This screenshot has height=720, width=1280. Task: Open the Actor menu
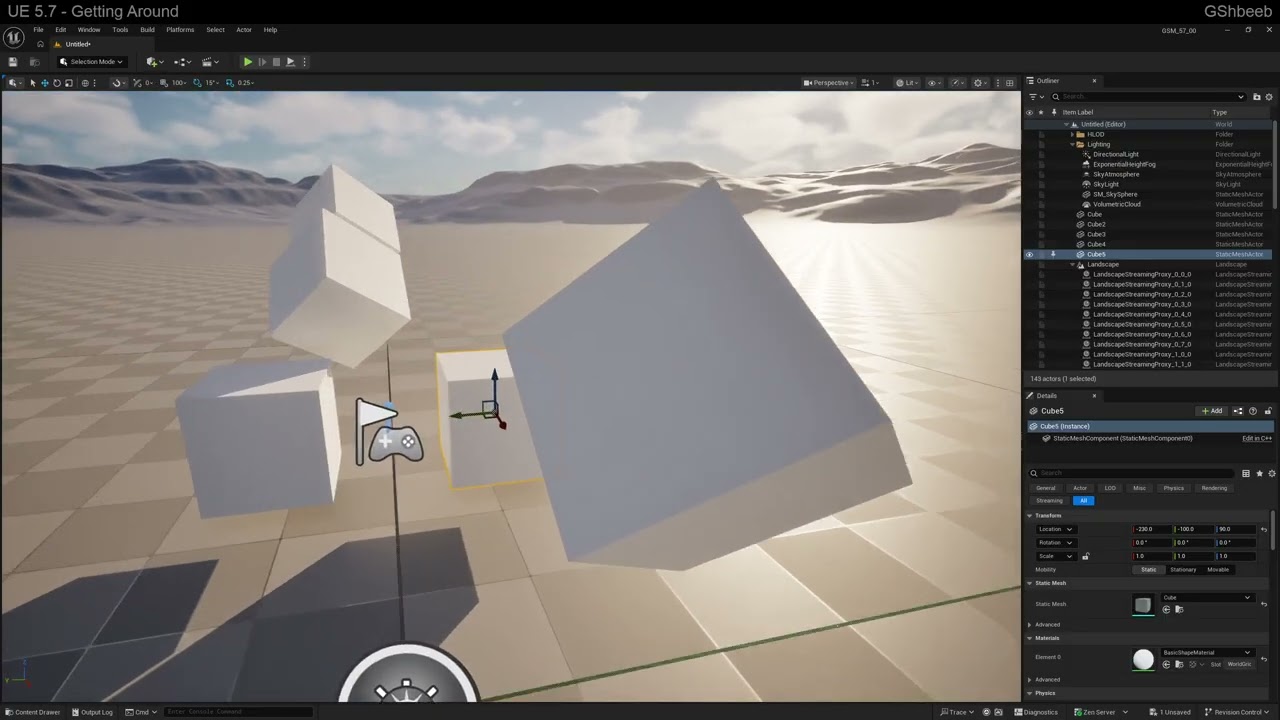point(244,30)
